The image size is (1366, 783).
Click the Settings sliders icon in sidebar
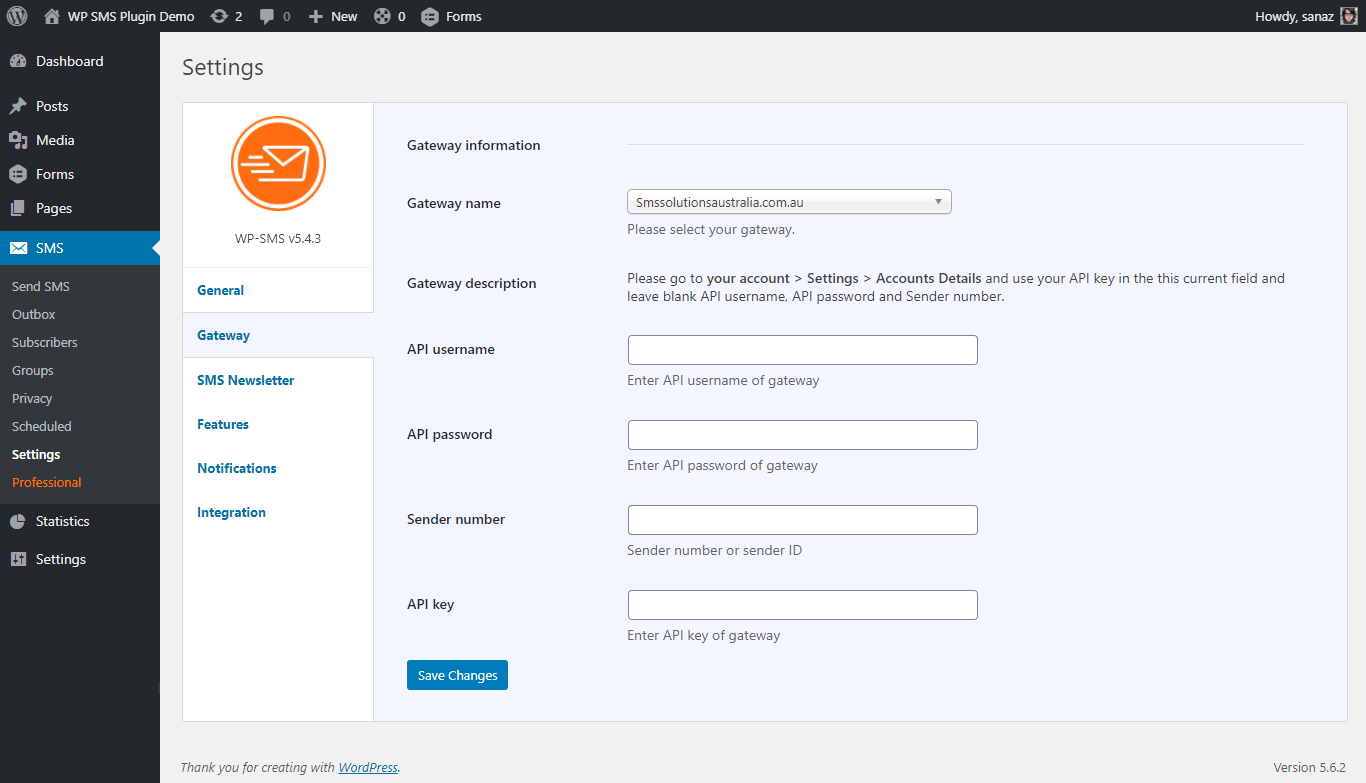click(x=18, y=559)
